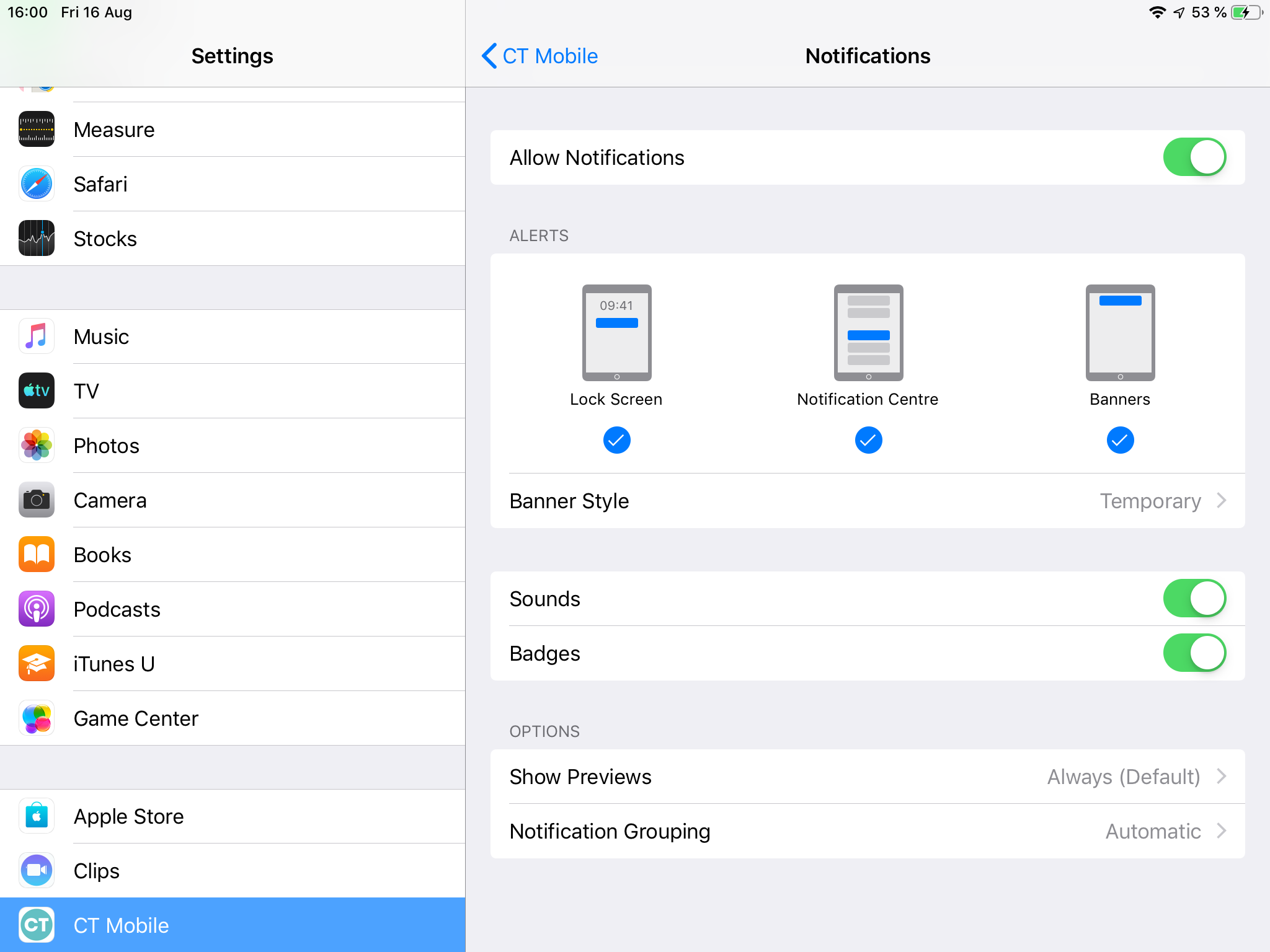Switch off the Badges toggle
1270x952 pixels.
[1194, 653]
